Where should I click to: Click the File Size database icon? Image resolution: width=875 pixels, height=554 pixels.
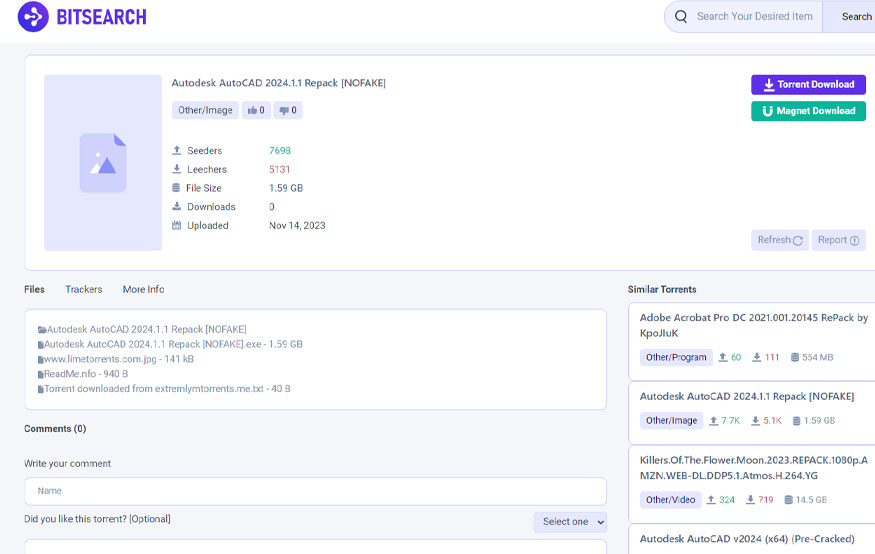coord(176,188)
